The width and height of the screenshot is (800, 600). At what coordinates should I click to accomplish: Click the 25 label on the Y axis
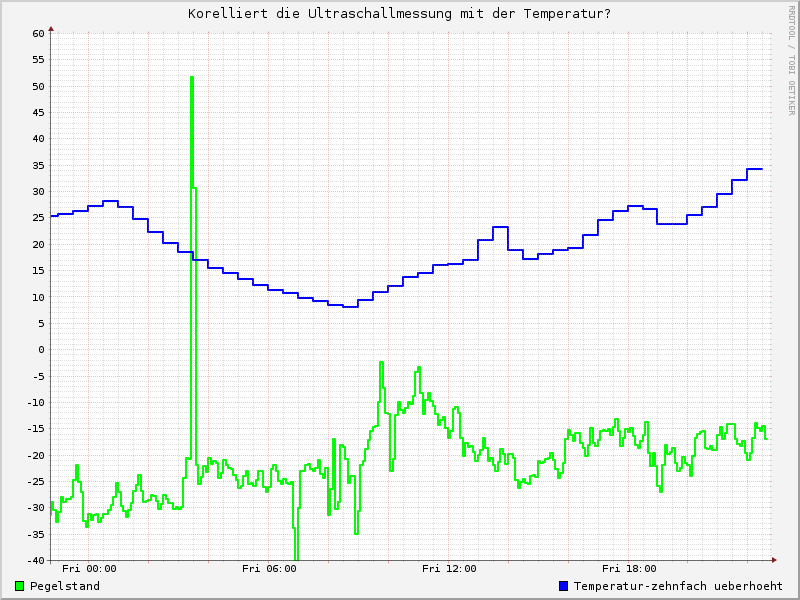tap(38, 217)
